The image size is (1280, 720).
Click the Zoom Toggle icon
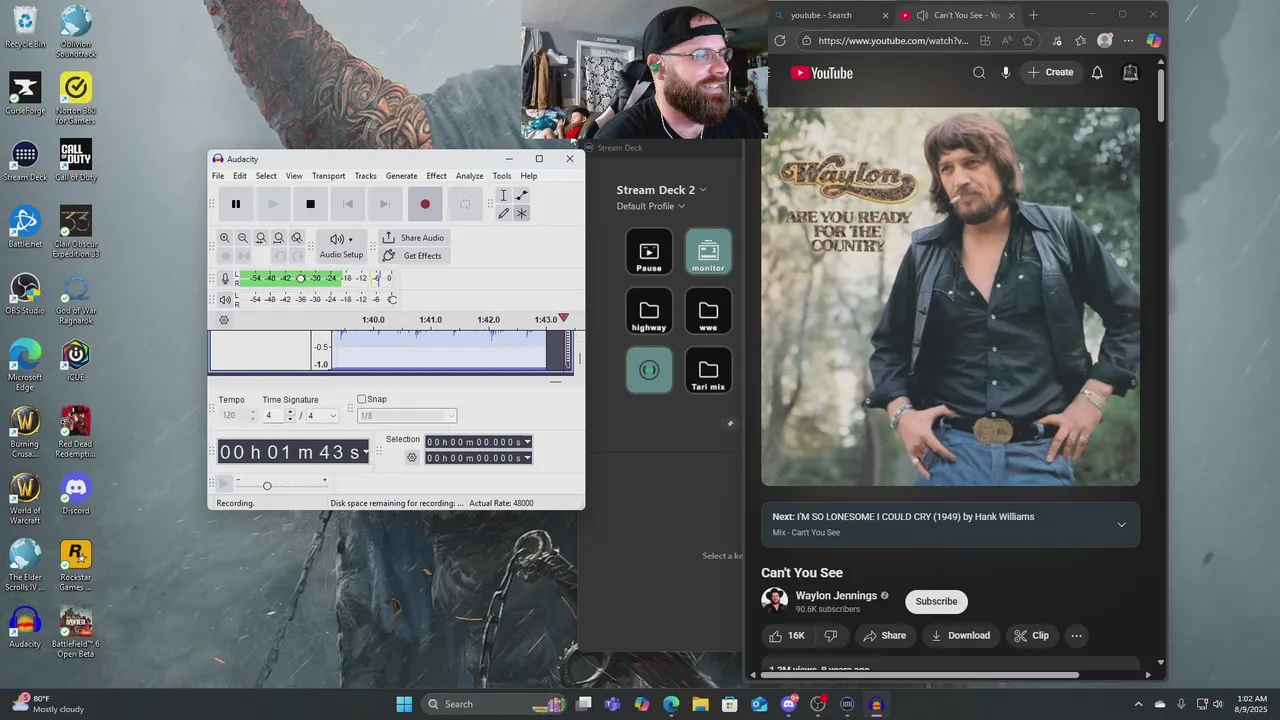[x=297, y=238]
